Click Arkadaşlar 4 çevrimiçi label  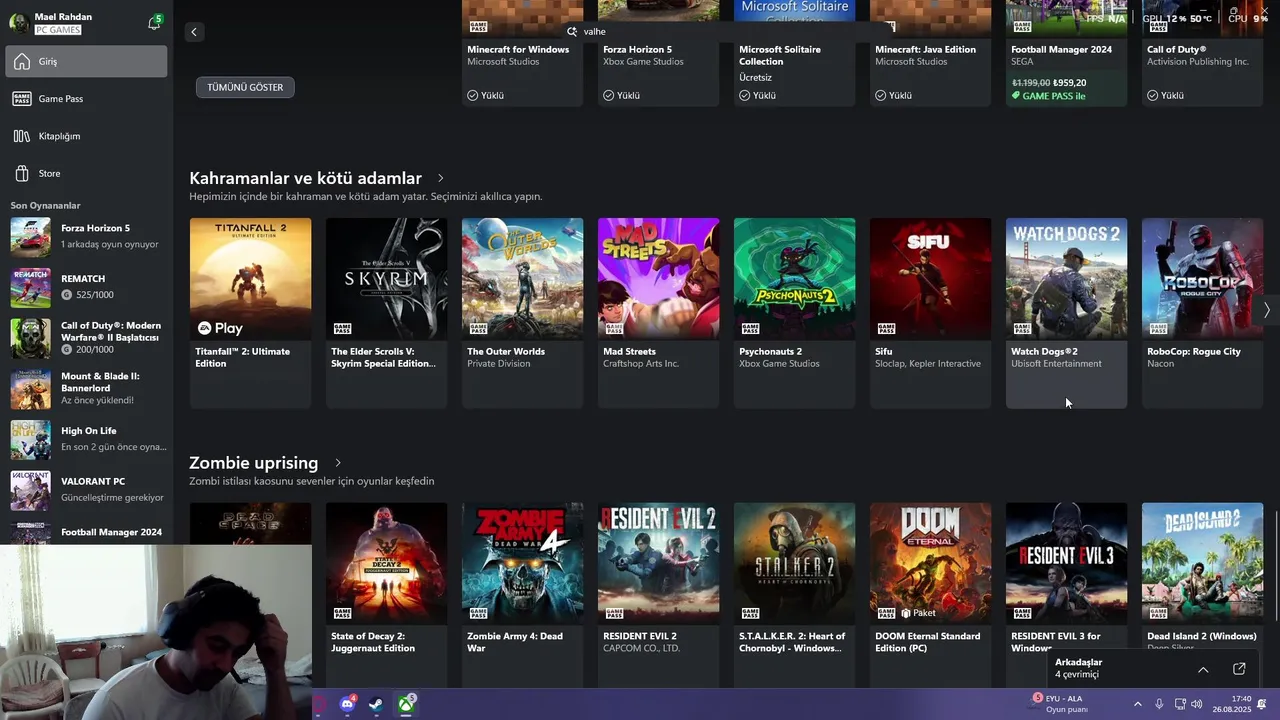pos(1078,668)
